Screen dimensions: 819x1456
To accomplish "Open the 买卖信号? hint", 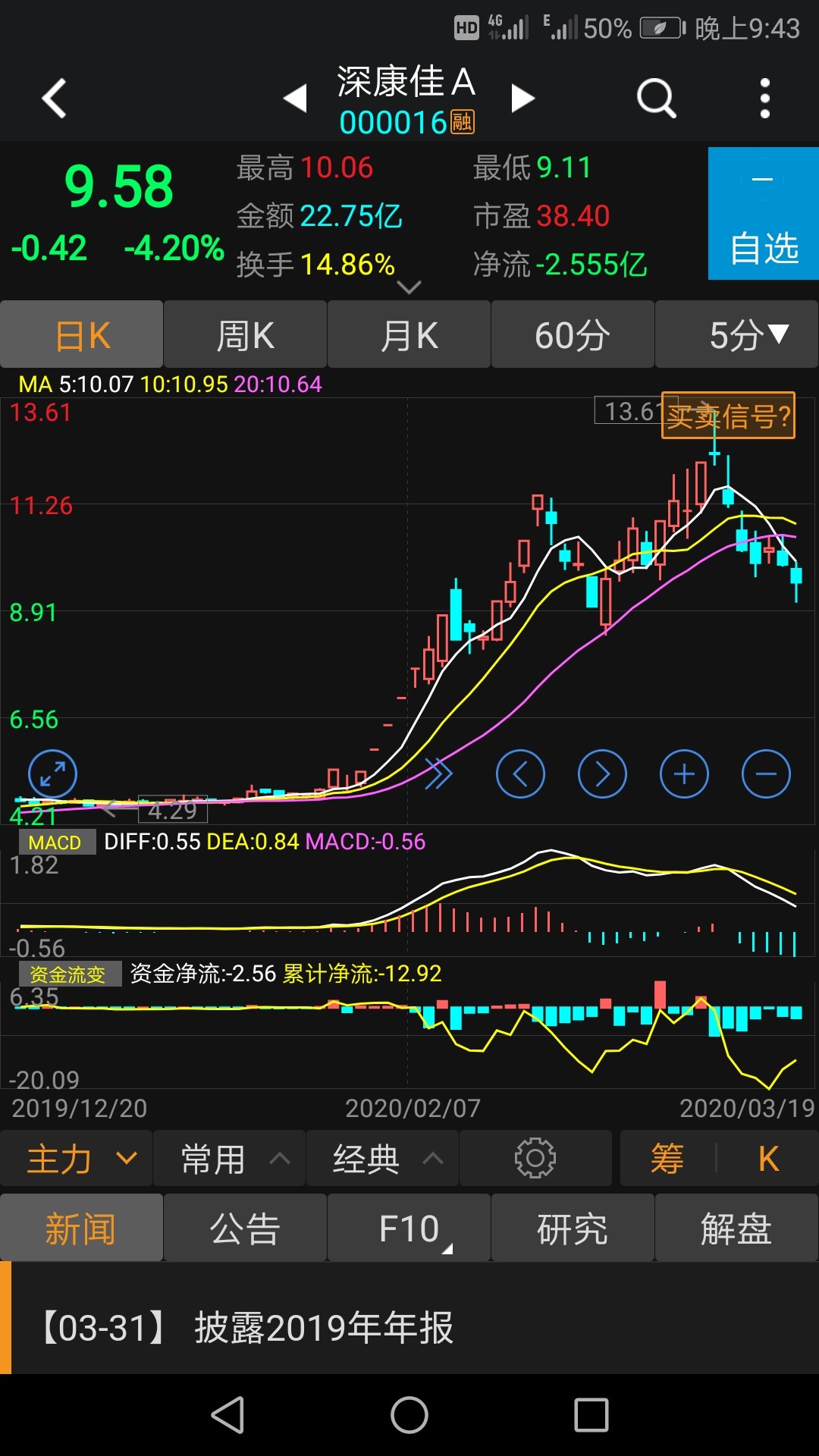I will point(728,416).
